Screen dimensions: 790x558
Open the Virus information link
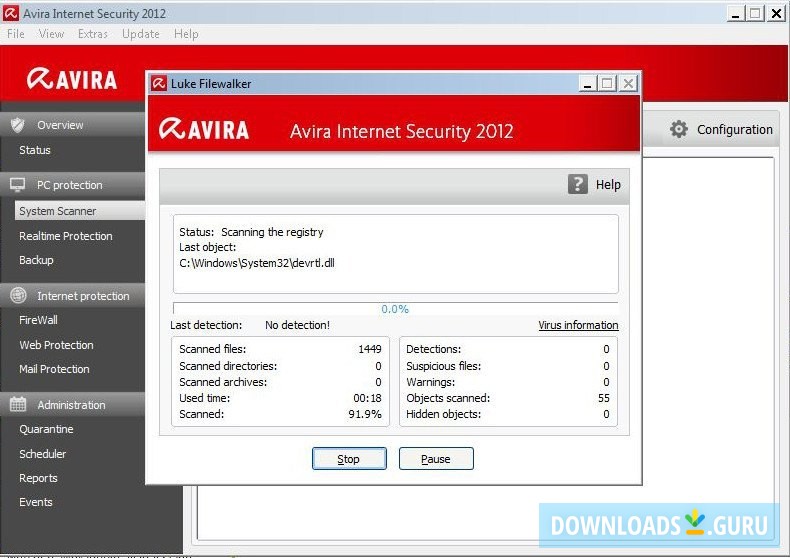pyautogui.click(x=578, y=325)
